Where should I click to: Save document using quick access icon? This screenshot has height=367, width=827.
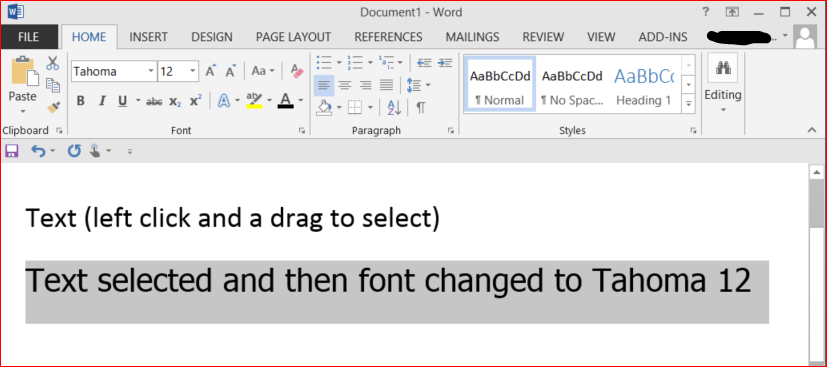coord(11,151)
